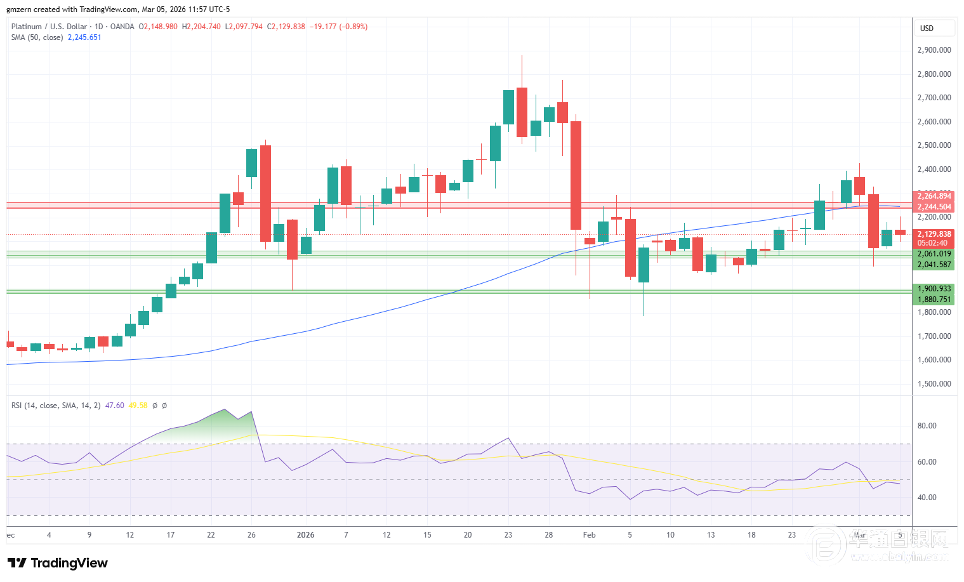Click the Feb marker on the time axis
The image size is (964, 582).
(x=590, y=535)
